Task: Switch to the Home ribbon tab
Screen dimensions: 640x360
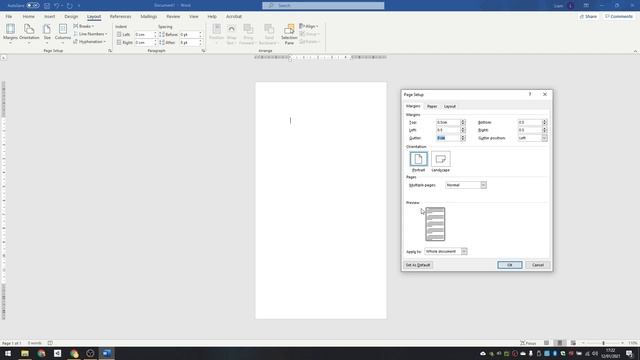Action: pos(29,16)
